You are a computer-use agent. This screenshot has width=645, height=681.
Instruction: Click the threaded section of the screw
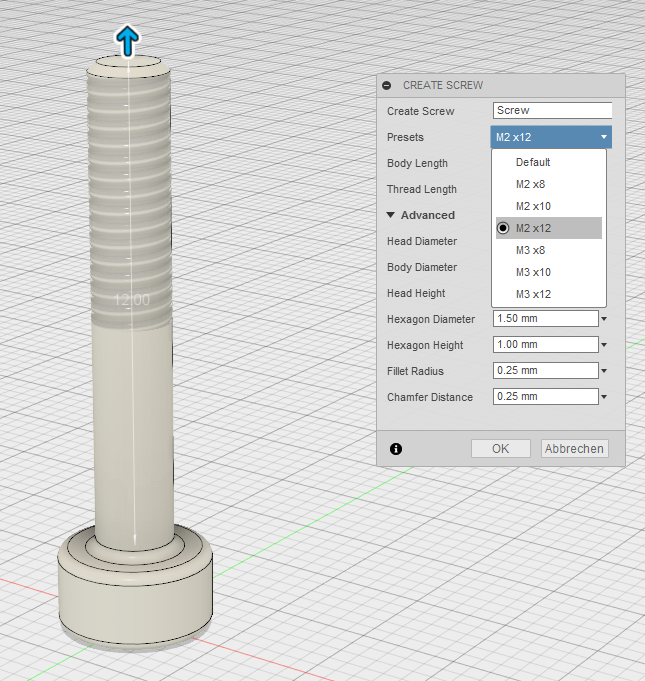point(129,200)
